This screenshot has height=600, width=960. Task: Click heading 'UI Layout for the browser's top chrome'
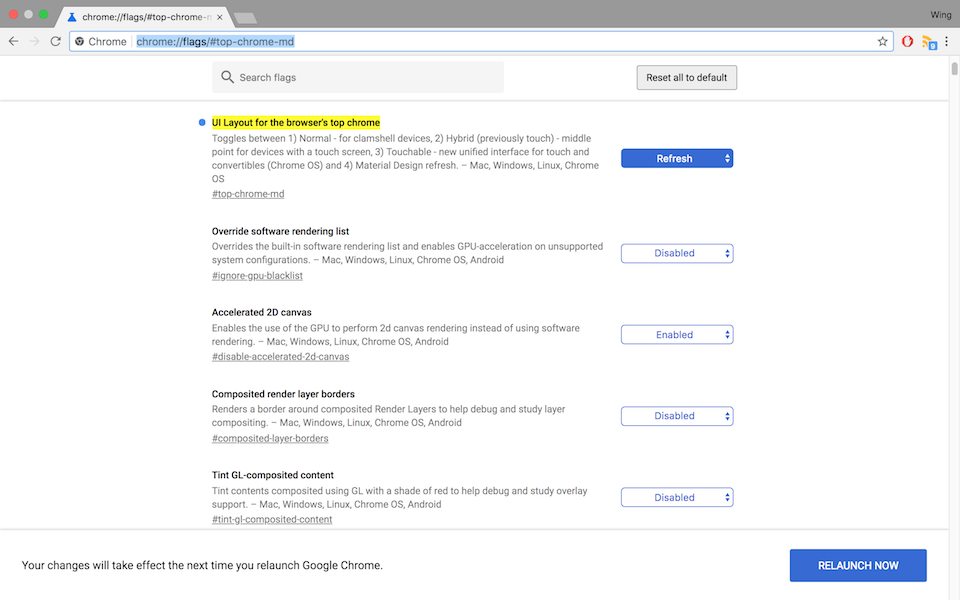[x=296, y=122]
